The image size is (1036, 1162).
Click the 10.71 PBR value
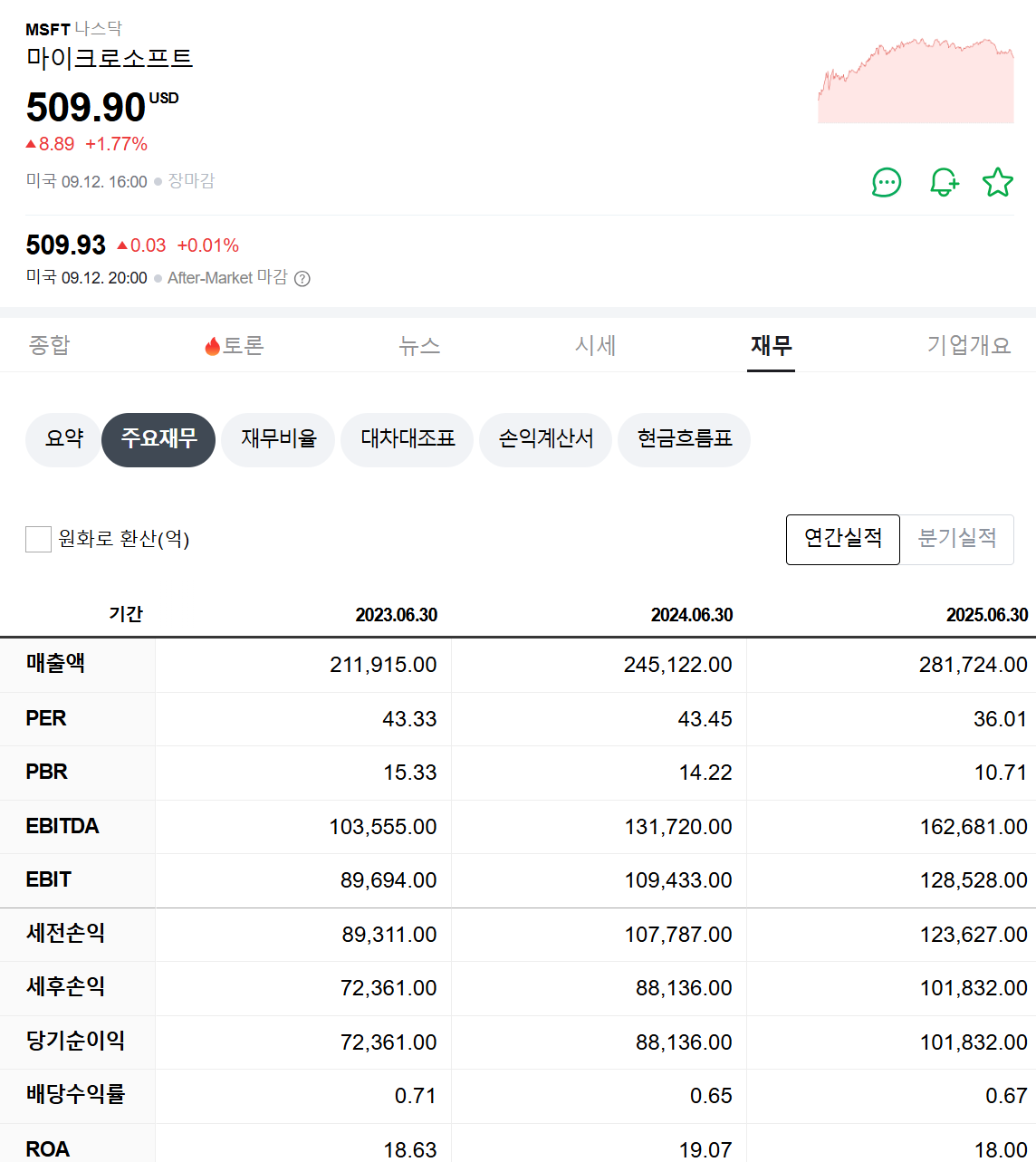click(x=1001, y=773)
